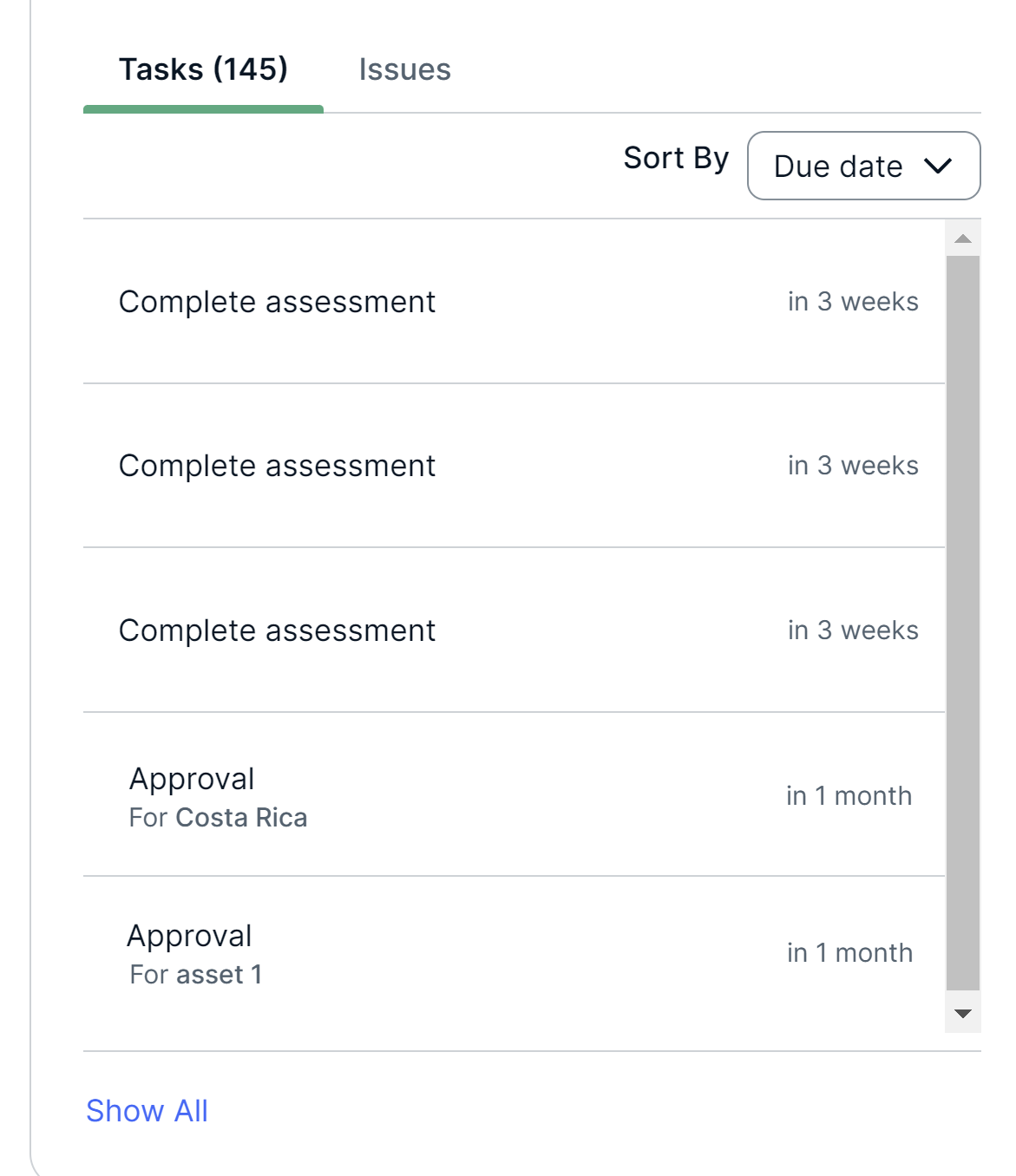Select the Tasks (145) tab

[203, 69]
